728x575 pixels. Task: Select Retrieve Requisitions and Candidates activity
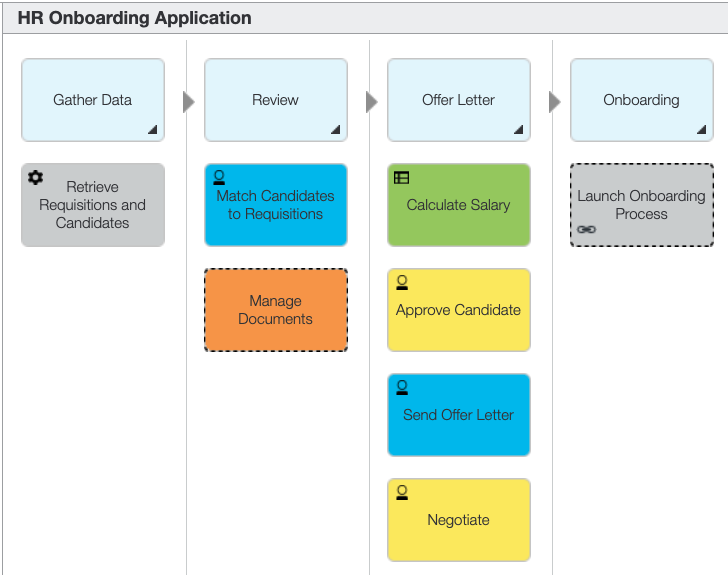(93, 205)
